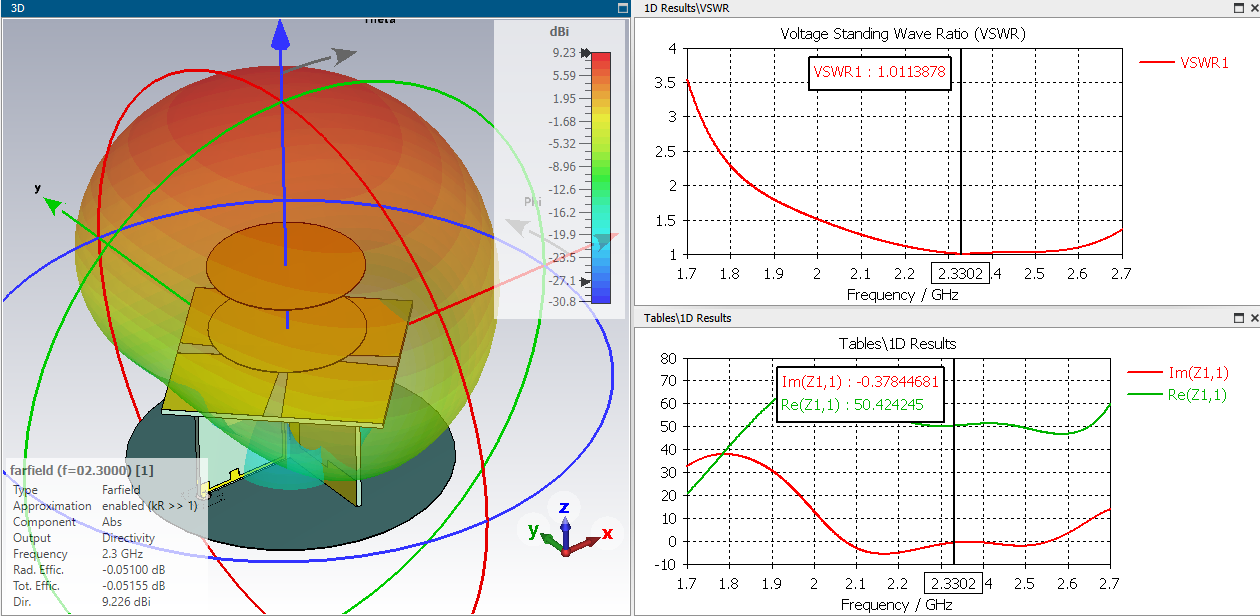Click the 3.5 tick label on VSWR axis

pos(665,83)
